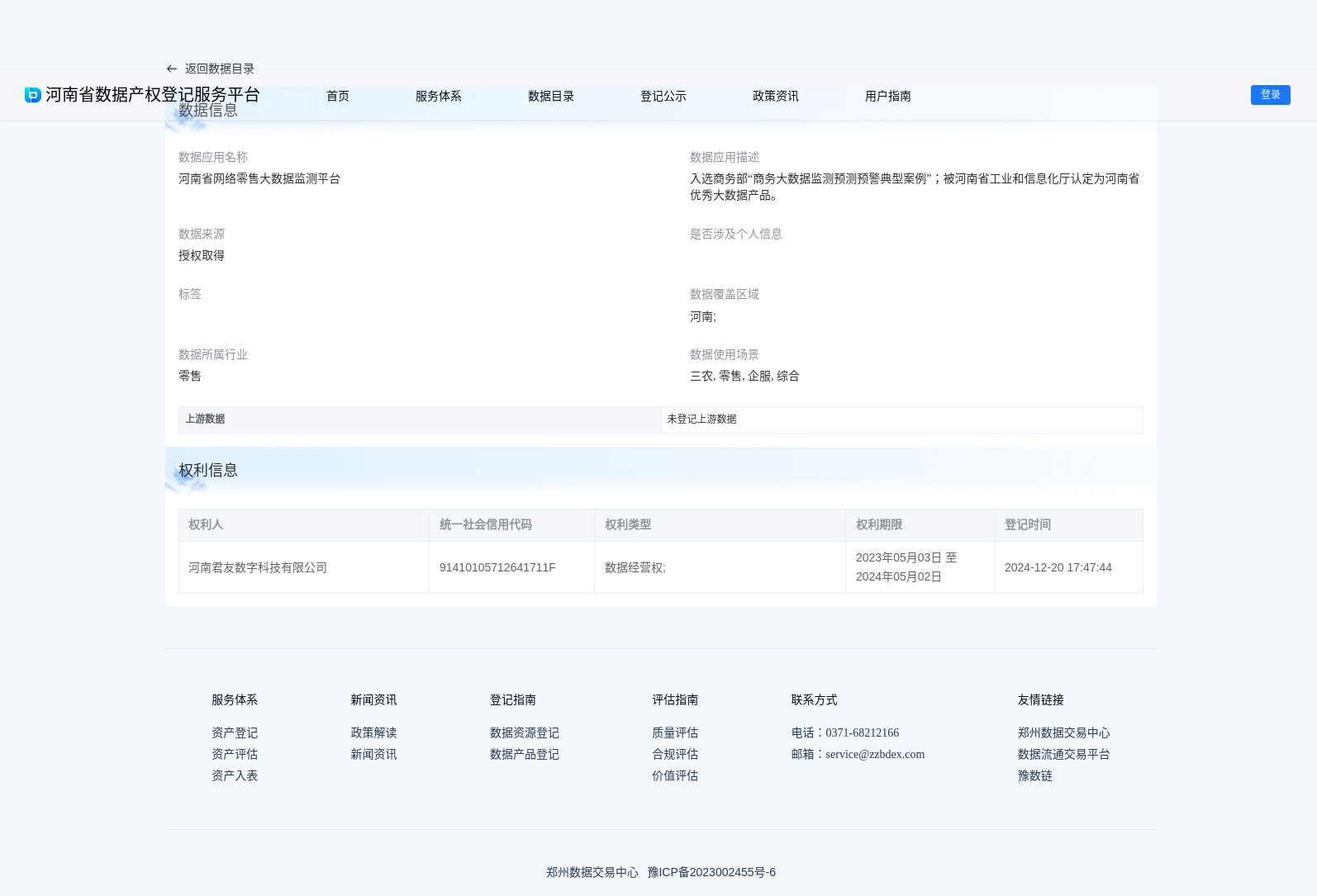Click the footer text 郑州数据交易中心 beside ICP

(x=592, y=872)
